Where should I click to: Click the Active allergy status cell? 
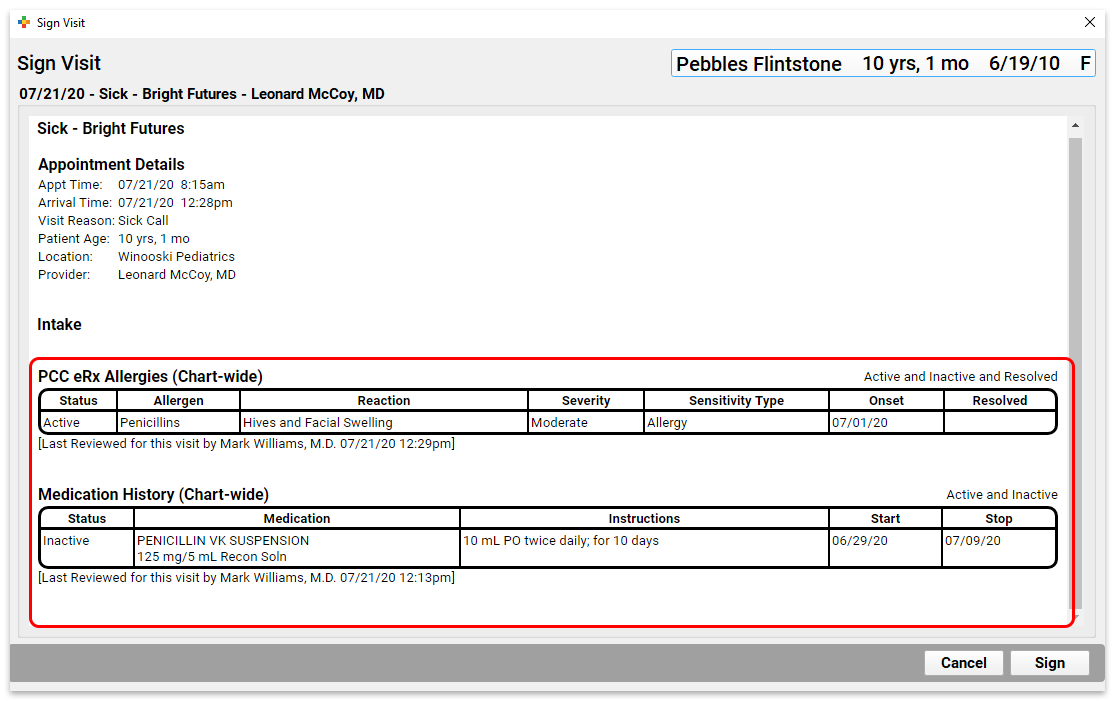tap(78, 422)
